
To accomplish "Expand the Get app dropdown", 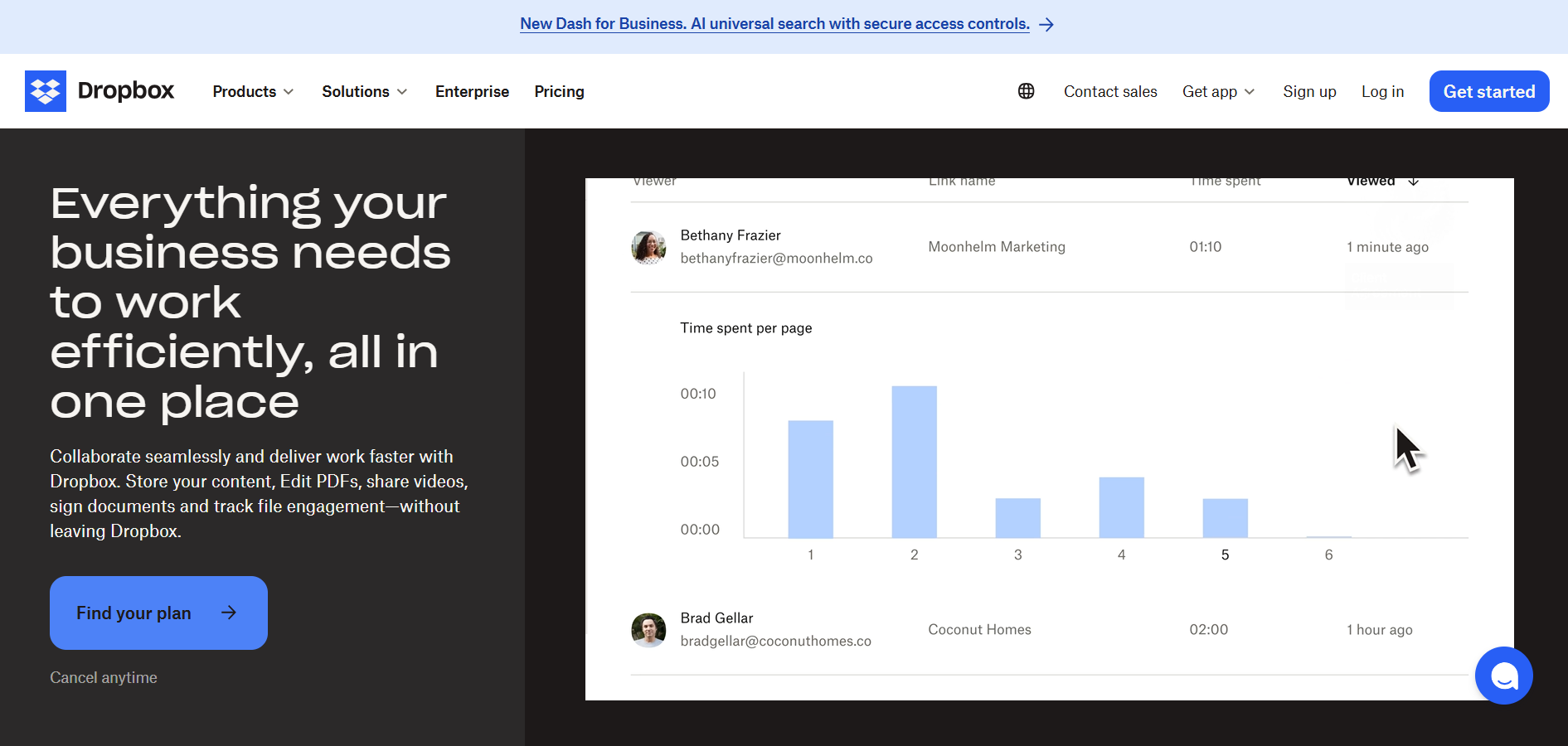I will [x=1218, y=91].
